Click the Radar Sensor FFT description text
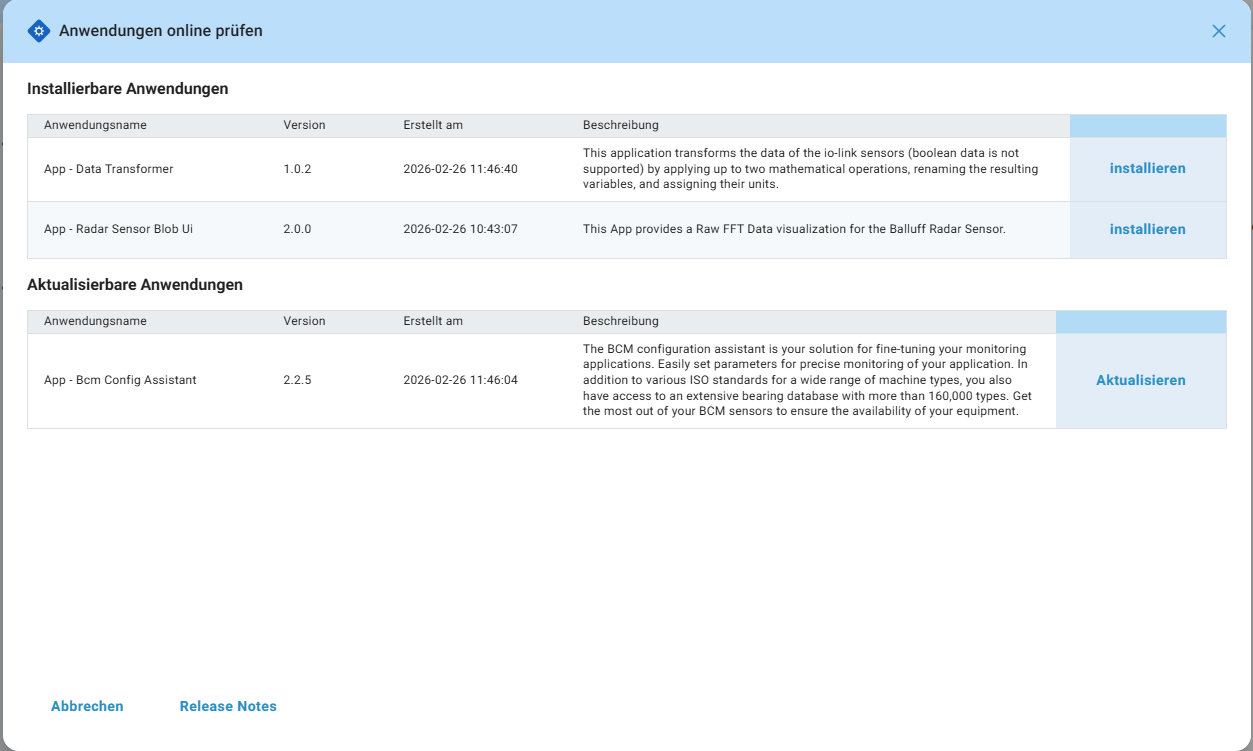 point(793,229)
